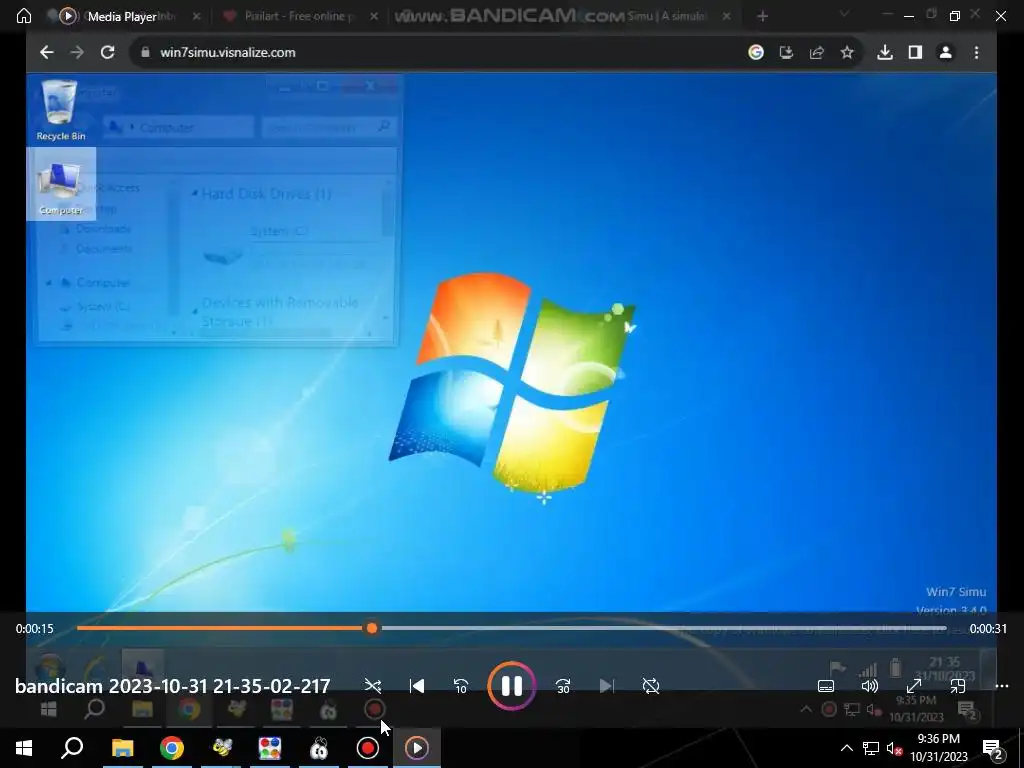Screen dimensions: 1024x768
Task: Pause the video playback
Action: [x=511, y=686]
